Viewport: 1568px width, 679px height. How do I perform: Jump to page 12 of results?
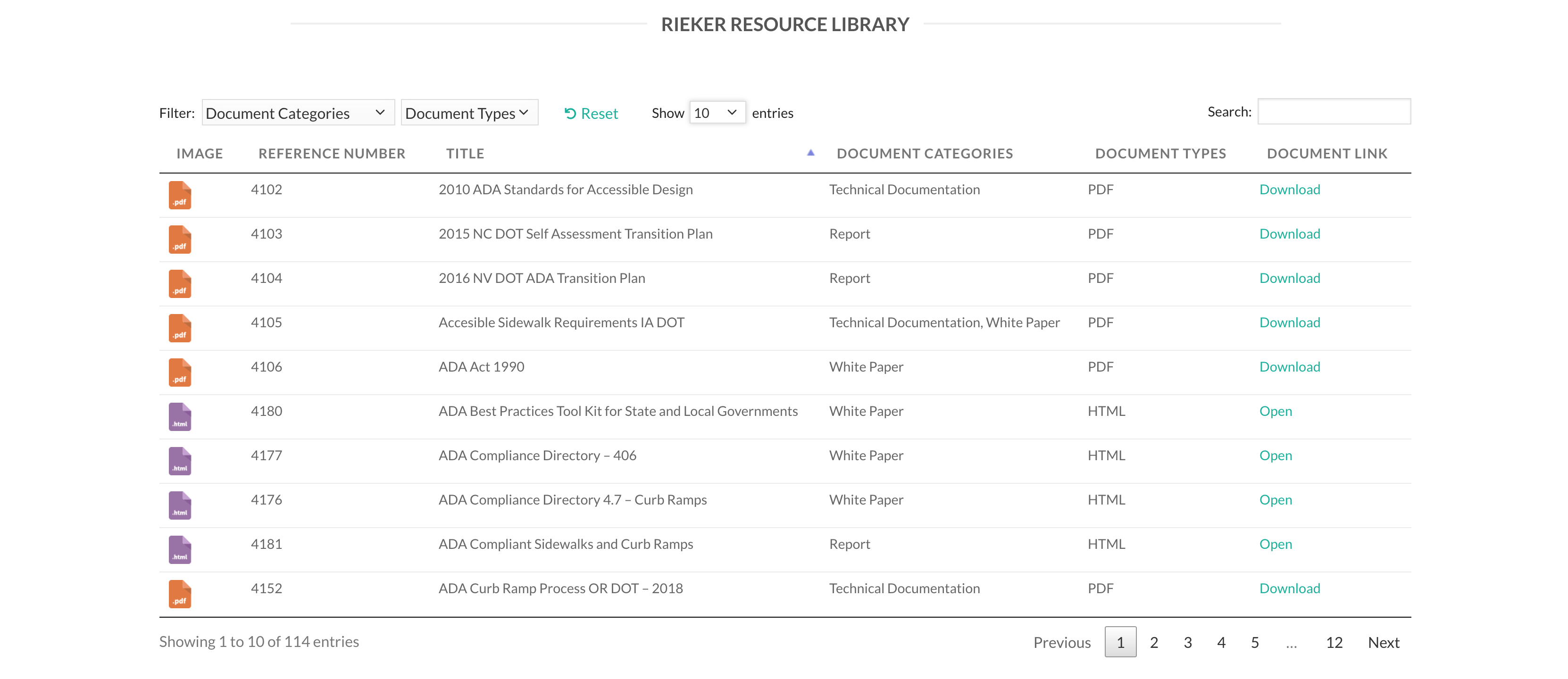click(x=1334, y=642)
